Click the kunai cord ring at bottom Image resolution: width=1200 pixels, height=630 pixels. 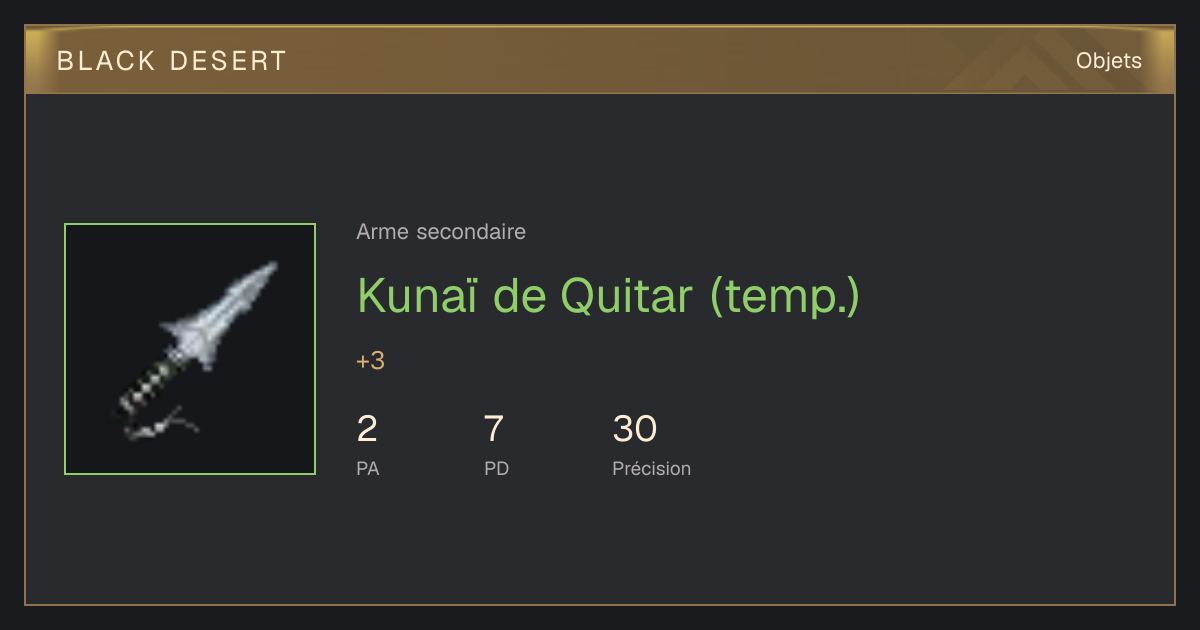(x=160, y=427)
